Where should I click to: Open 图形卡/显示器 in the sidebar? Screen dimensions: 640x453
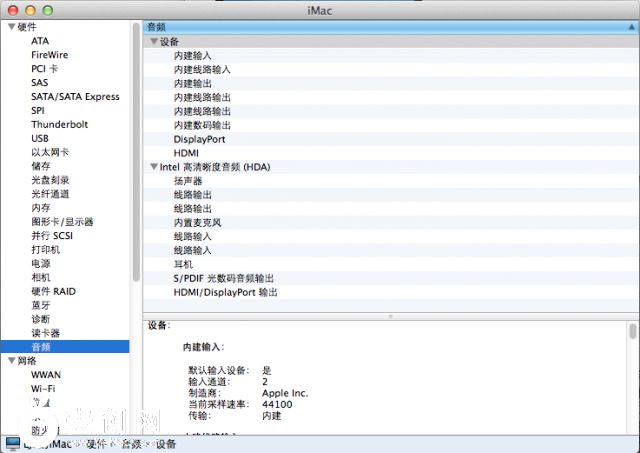(x=62, y=222)
